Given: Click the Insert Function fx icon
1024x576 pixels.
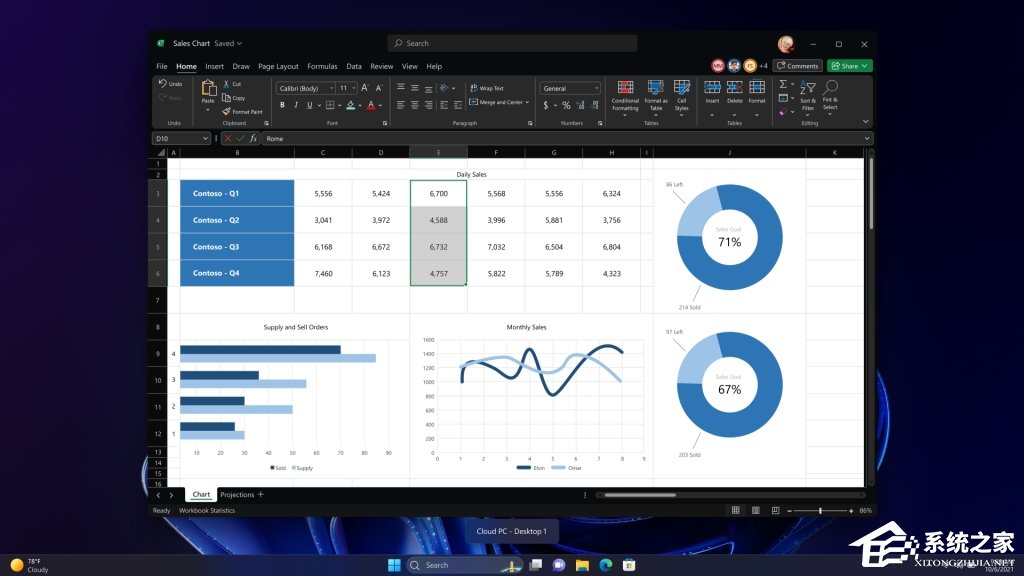Looking at the screenshot, I should click(254, 139).
